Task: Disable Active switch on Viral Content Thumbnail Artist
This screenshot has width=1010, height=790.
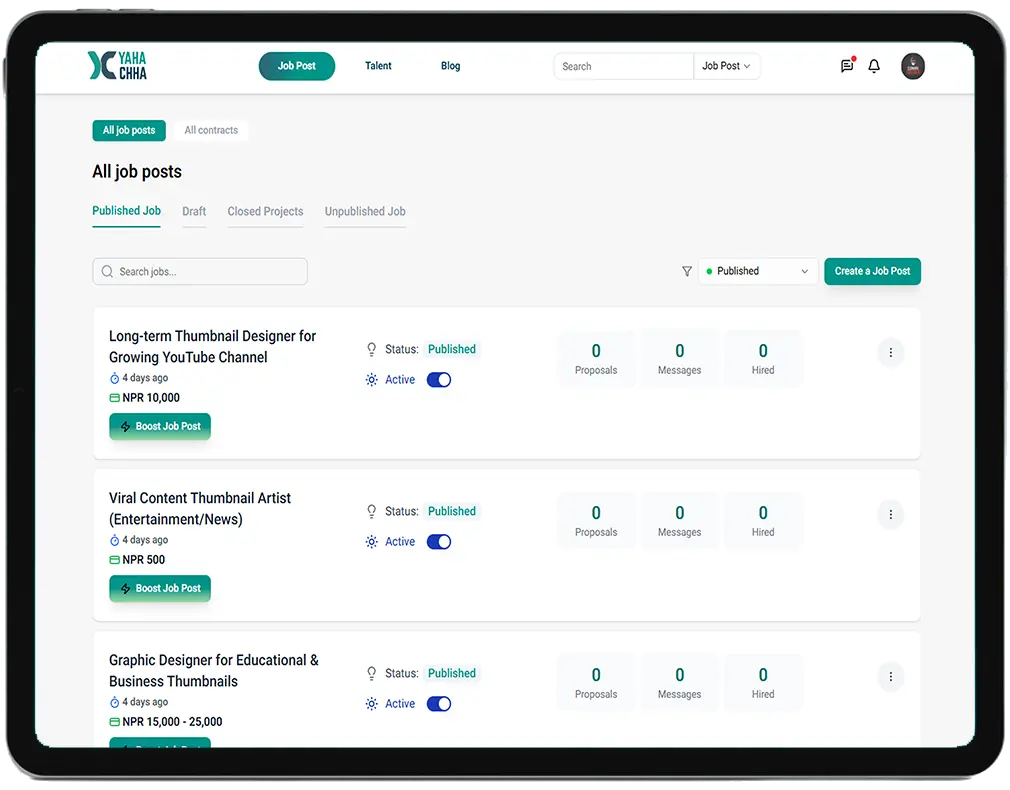Action: pos(439,542)
